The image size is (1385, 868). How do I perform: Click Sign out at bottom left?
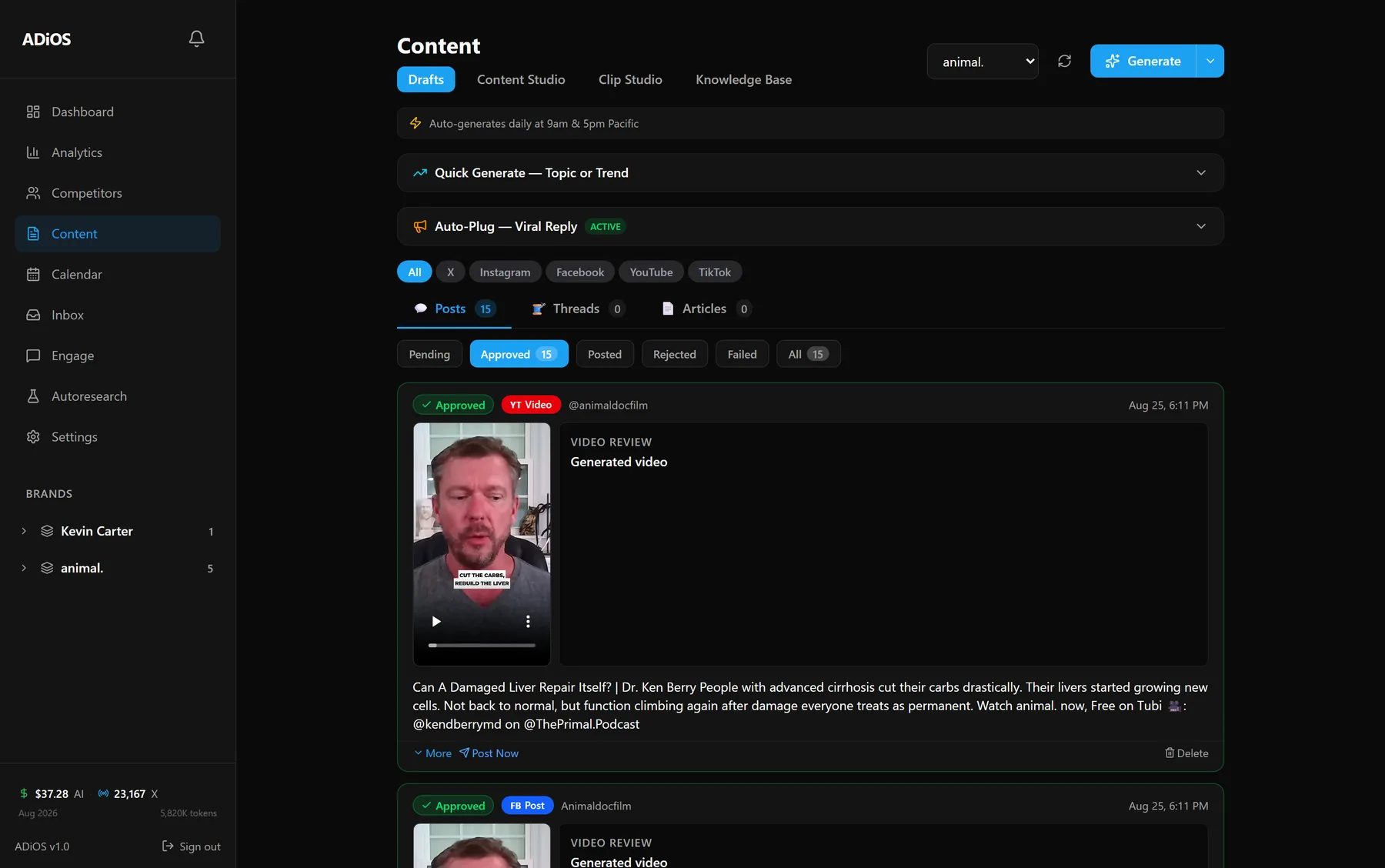pos(191,846)
